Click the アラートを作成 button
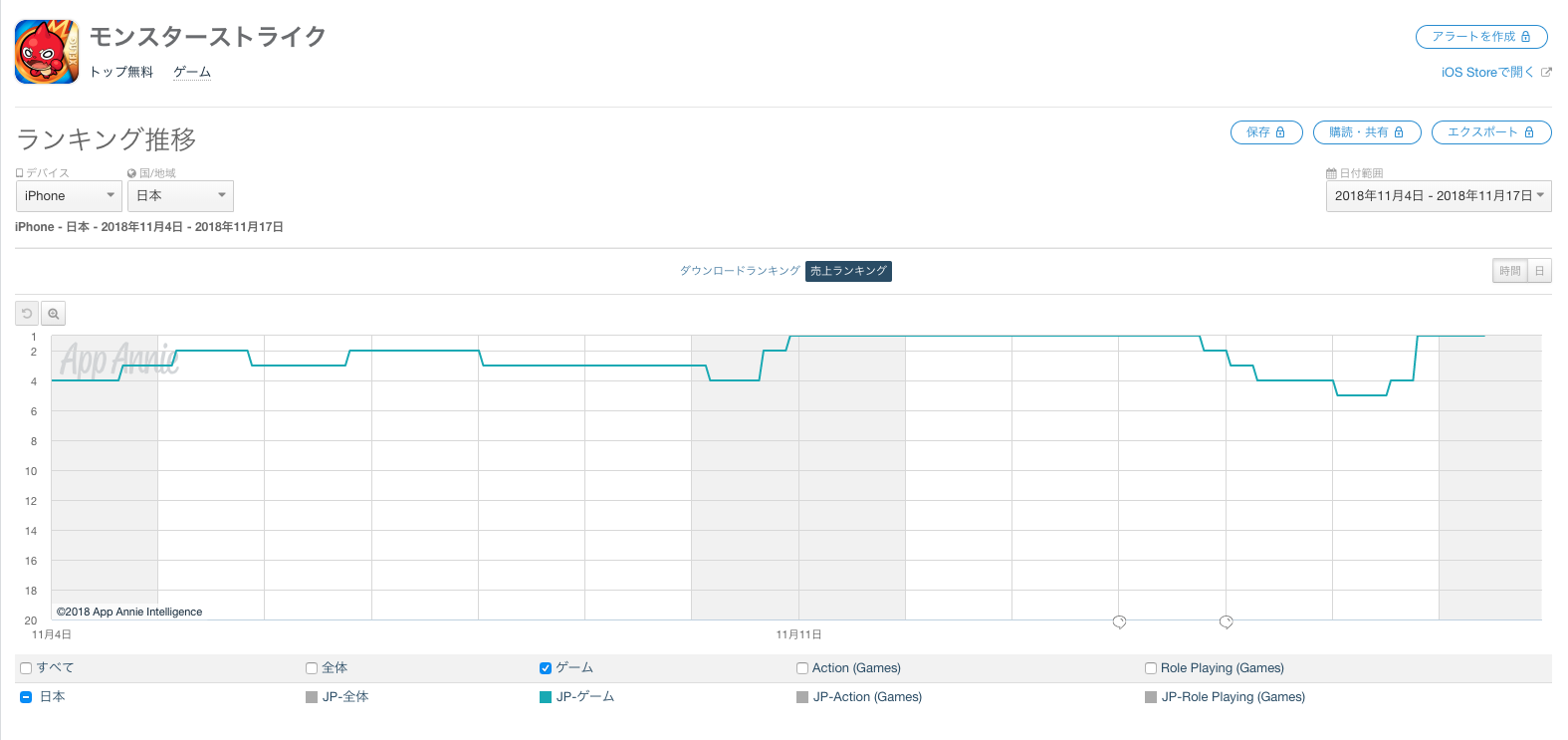The image size is (1568, 740). [x=1481, y=37]
